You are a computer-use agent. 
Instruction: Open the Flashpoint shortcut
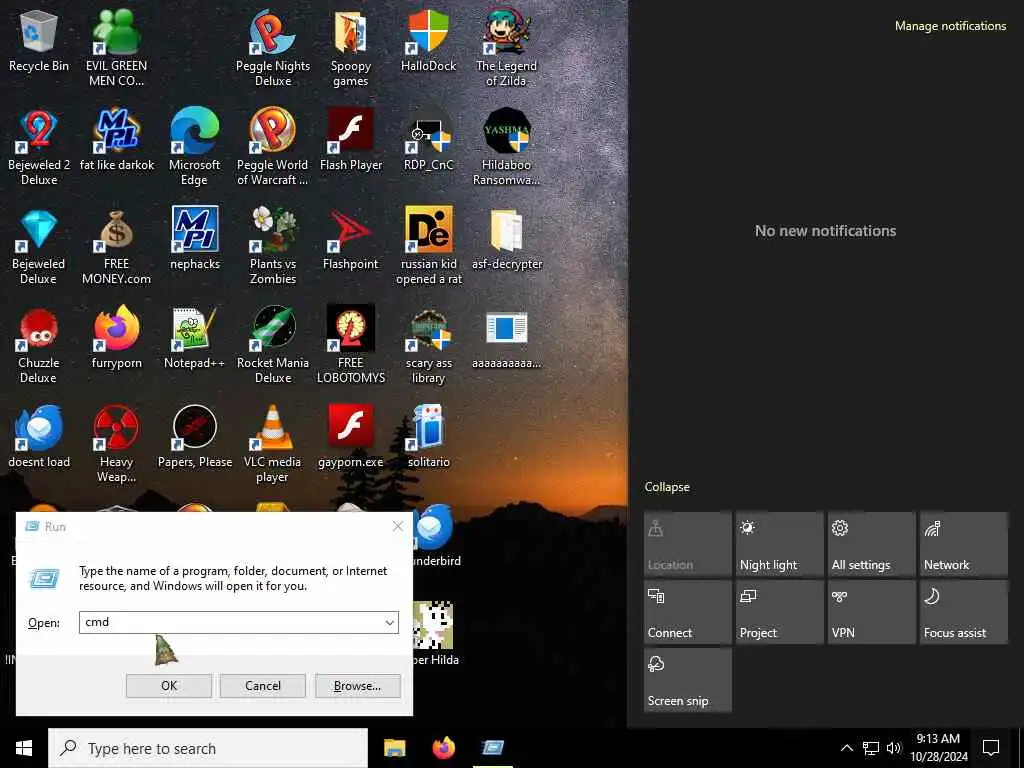pyautogui.click(x=351, y=238)
